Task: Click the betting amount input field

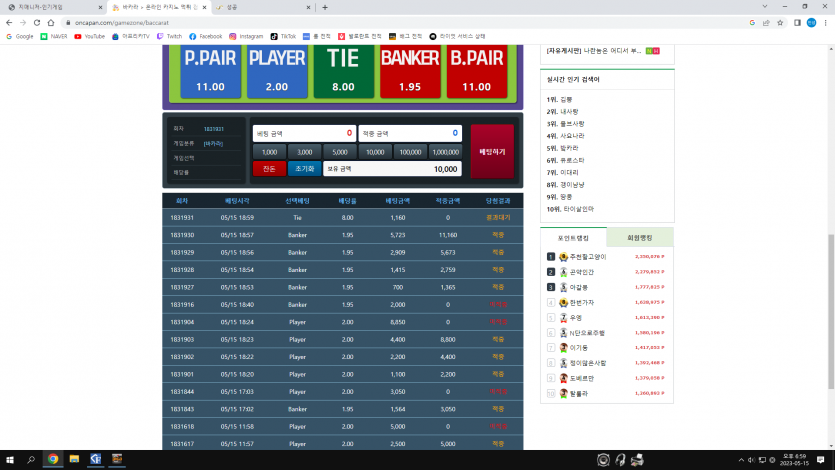Action: (x=304, y=133)
